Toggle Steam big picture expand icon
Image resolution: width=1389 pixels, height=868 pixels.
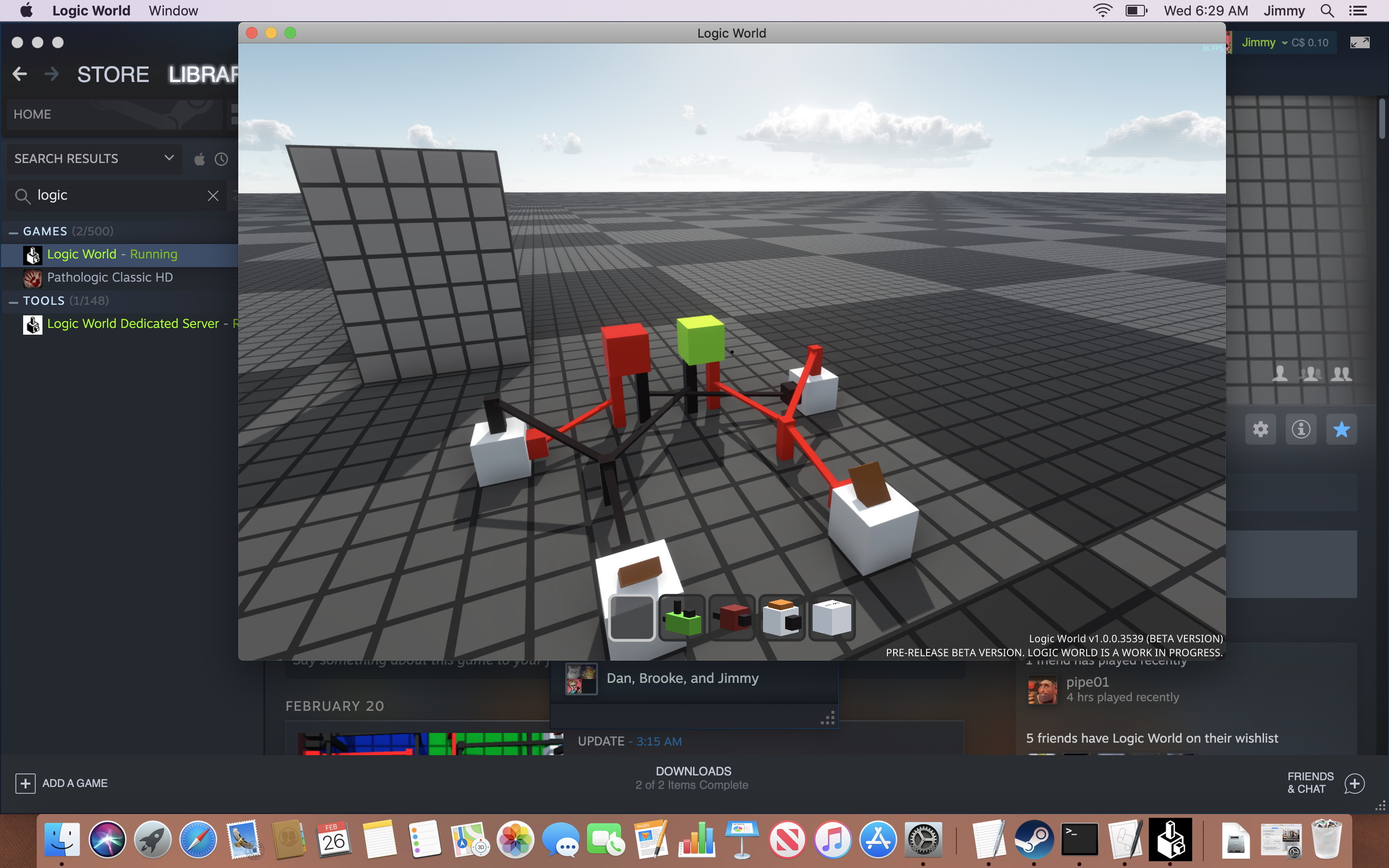pyautogui.click(x=1360, y=42)
